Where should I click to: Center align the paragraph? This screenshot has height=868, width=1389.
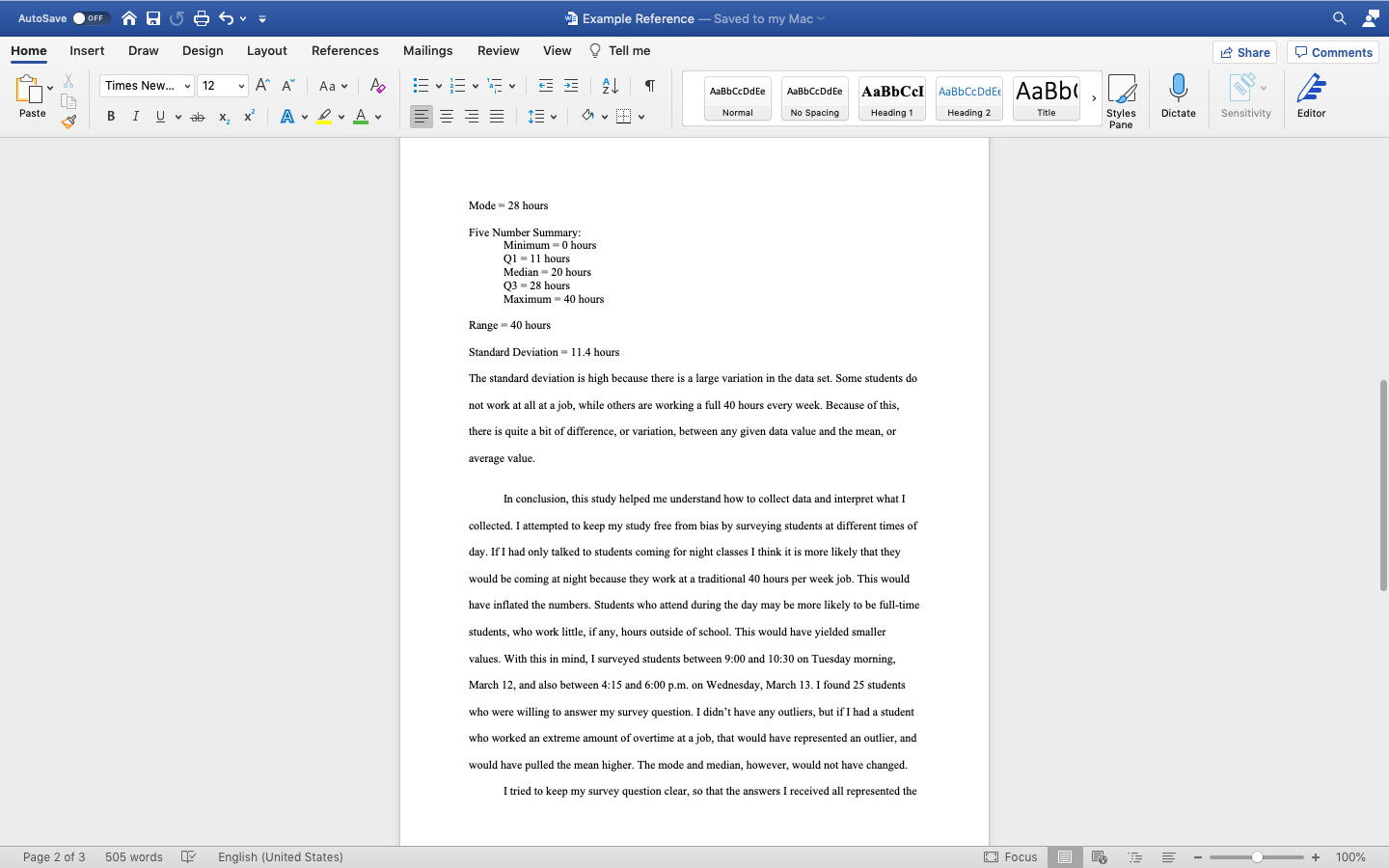[447, 117]
